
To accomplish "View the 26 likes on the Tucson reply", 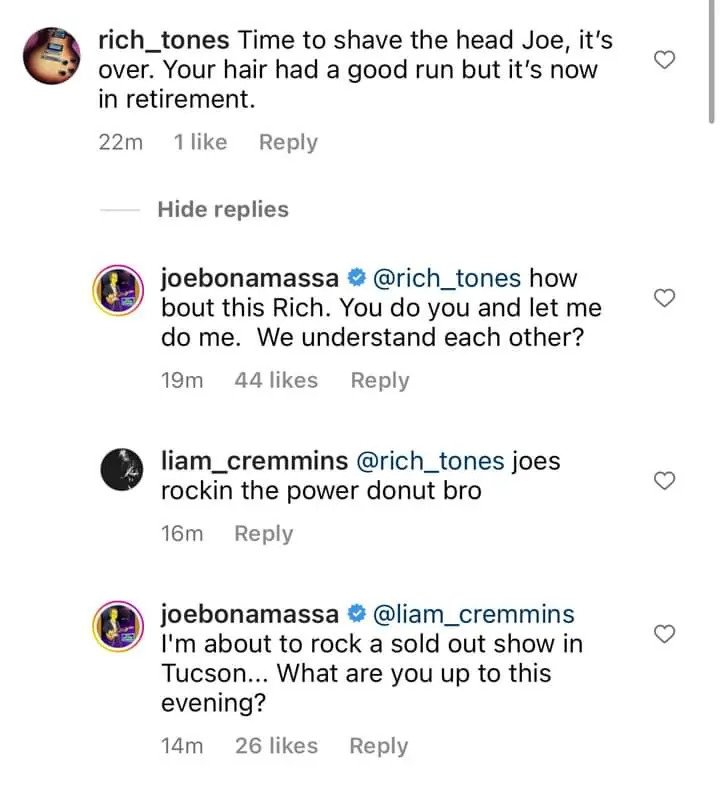I will [x=276, y=746].
